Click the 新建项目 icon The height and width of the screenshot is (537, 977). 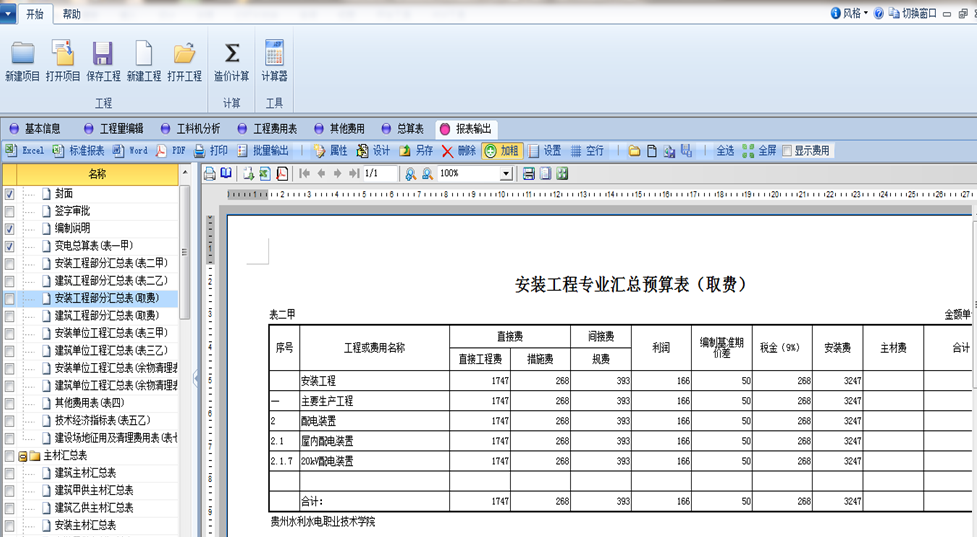22,54
